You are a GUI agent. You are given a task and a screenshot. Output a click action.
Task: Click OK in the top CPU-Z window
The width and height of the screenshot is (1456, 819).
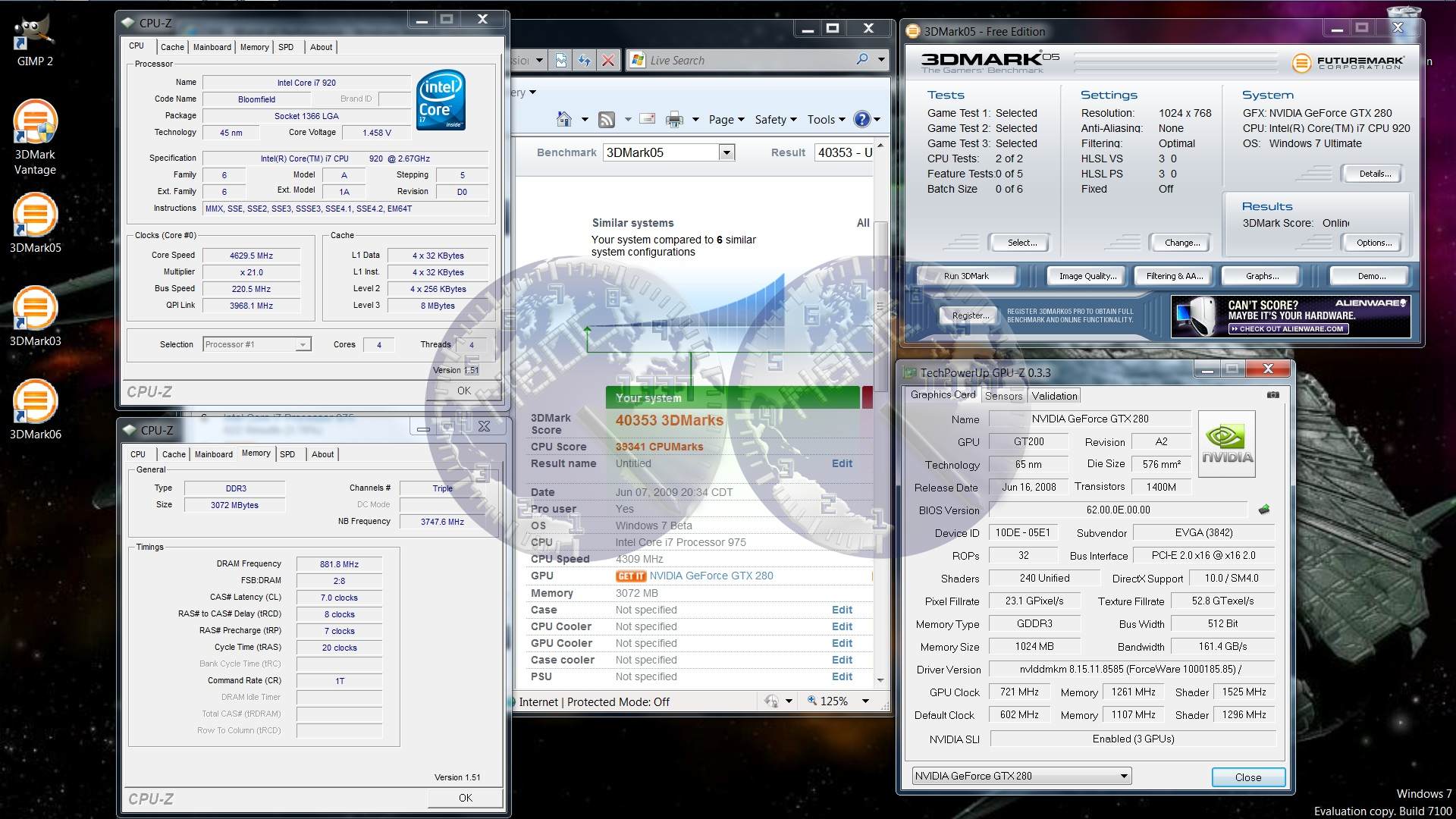click(x=463, y=391)
